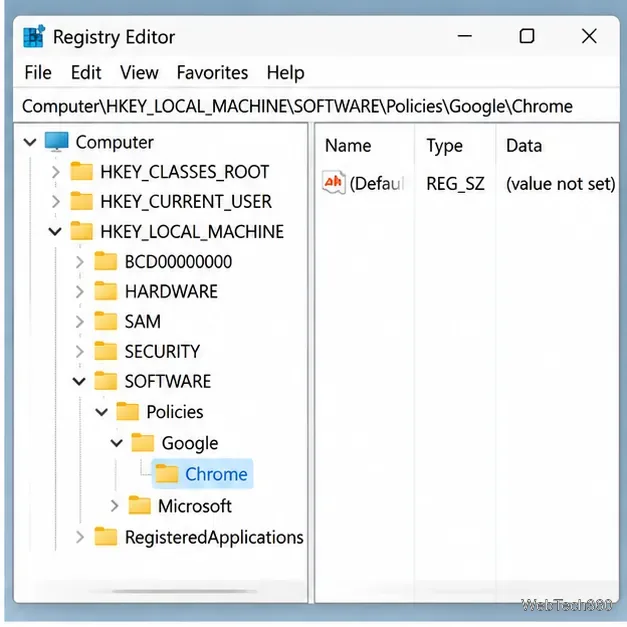Select the Chrome key label
627x627 pixels.
216,474
